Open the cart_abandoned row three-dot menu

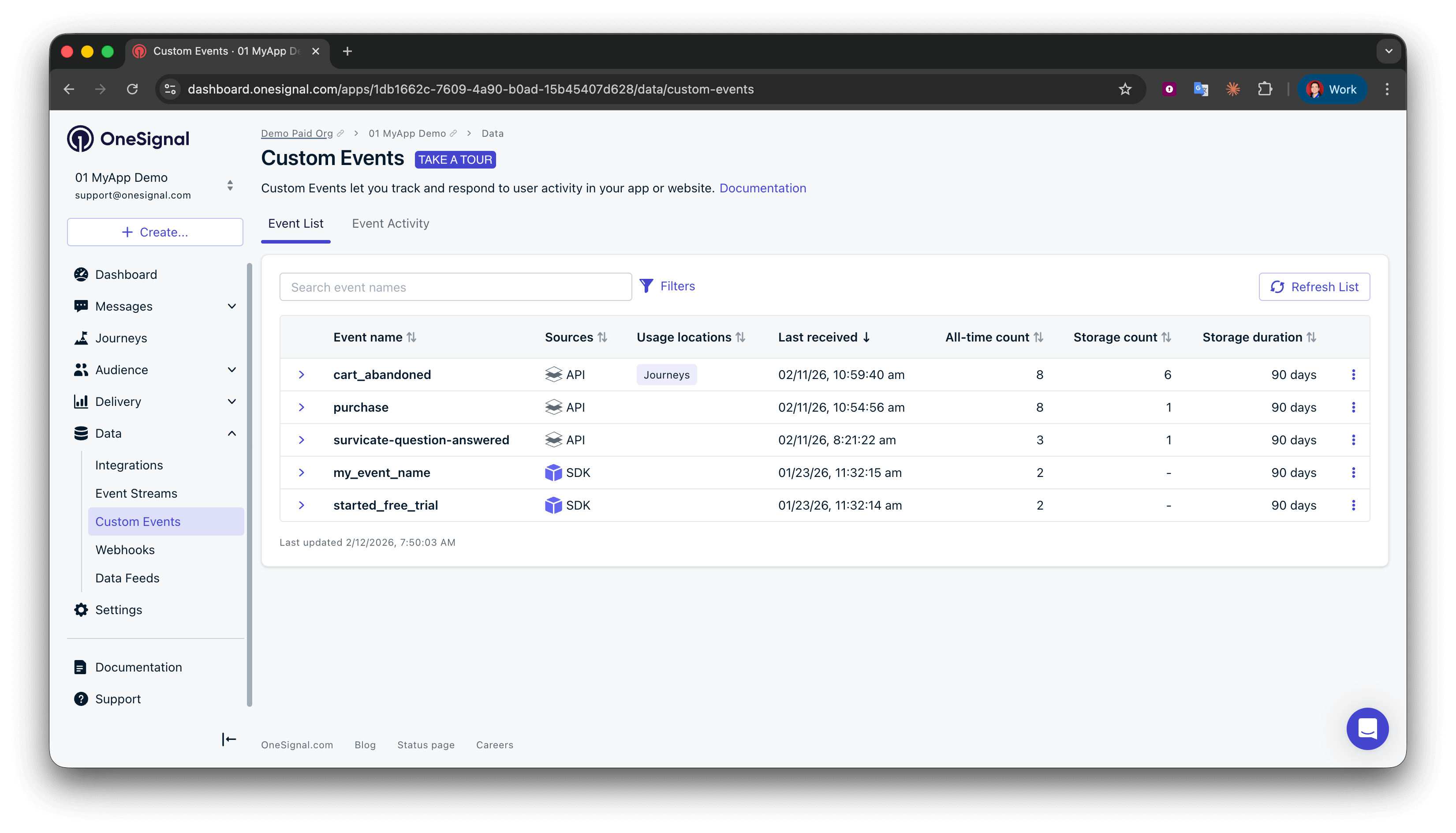coord(1353,375)
